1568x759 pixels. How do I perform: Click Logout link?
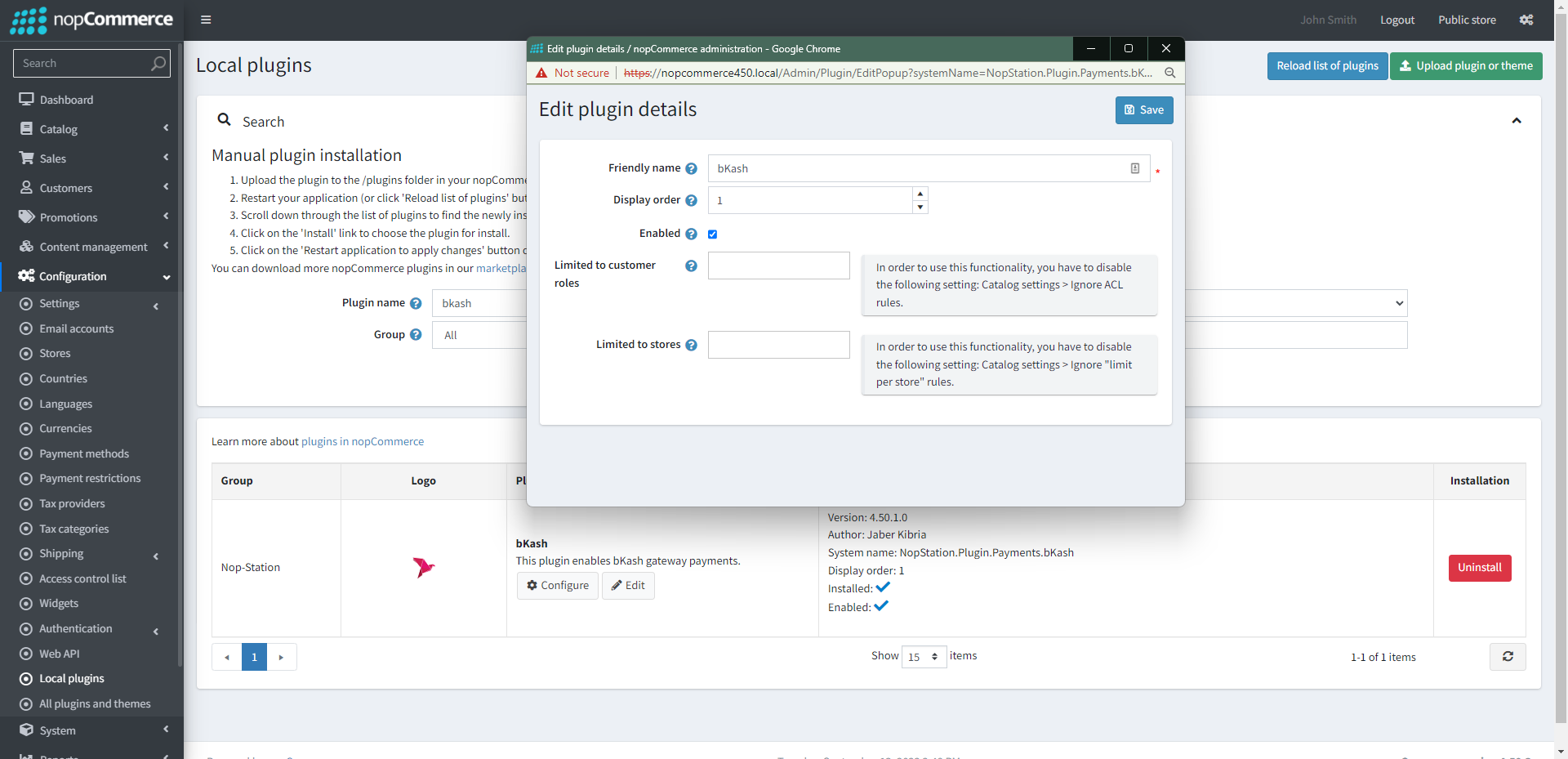(1397, 20)
